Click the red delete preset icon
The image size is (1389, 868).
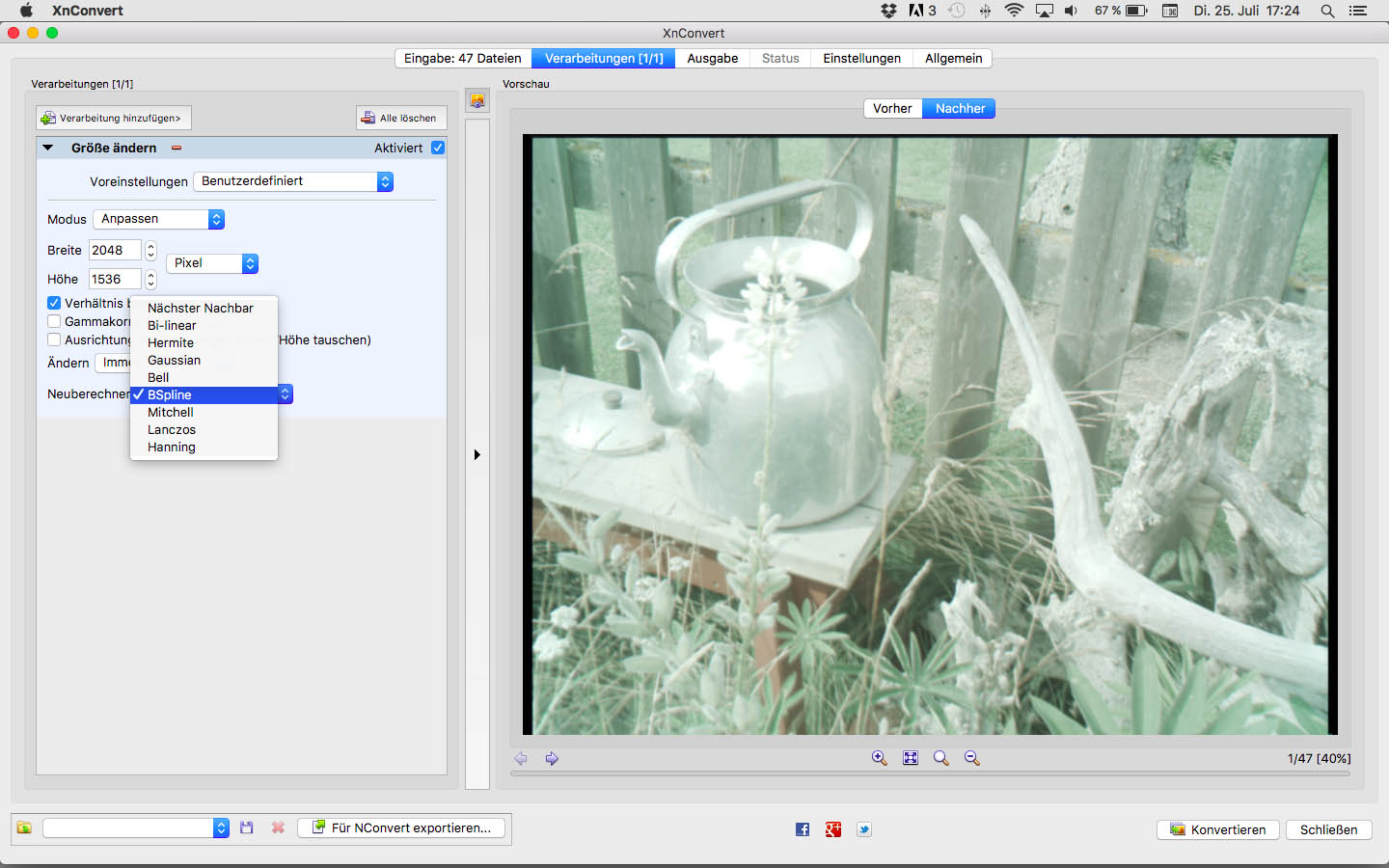278,827
